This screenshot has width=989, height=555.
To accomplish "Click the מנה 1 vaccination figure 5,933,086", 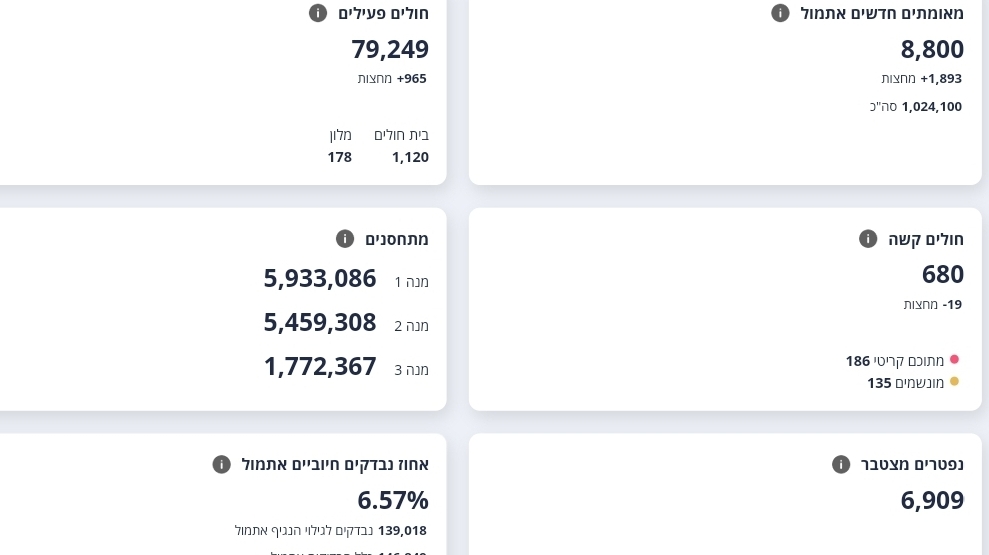I will coord(320,279).
